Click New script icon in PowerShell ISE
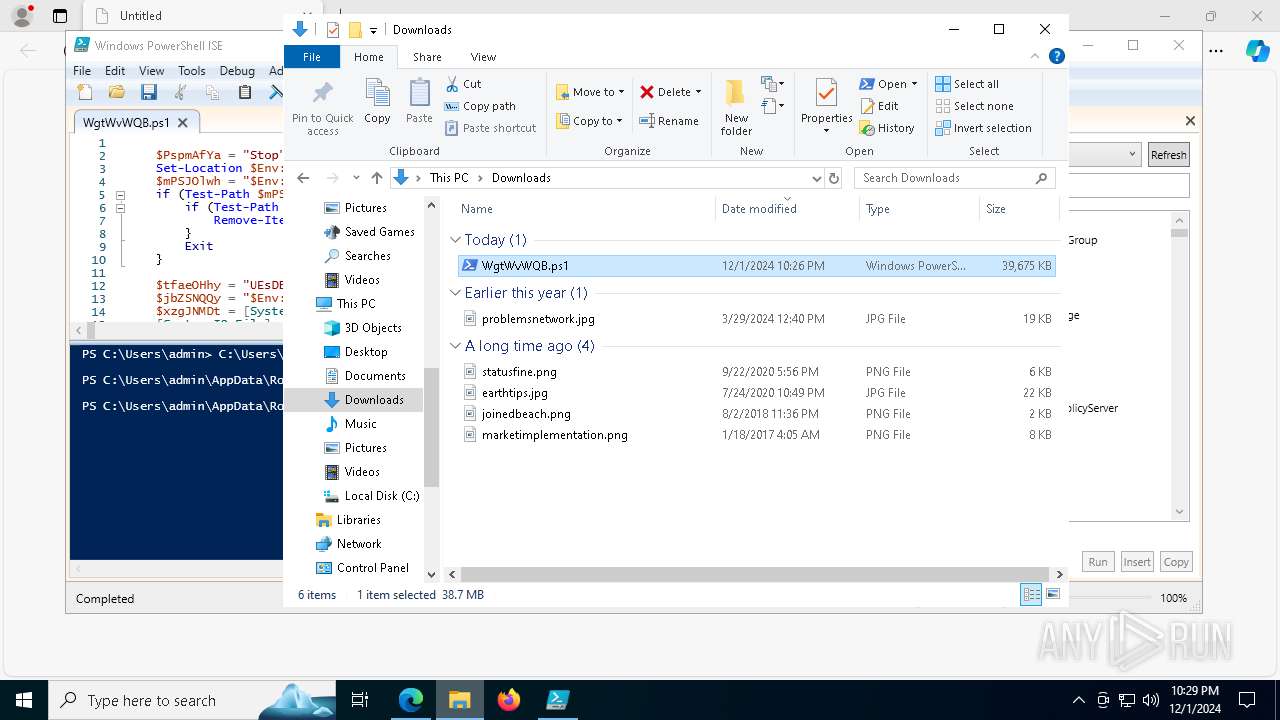The width and height of the screenshot is (1280, 720). pyautogui.click(x=85, y=92)
